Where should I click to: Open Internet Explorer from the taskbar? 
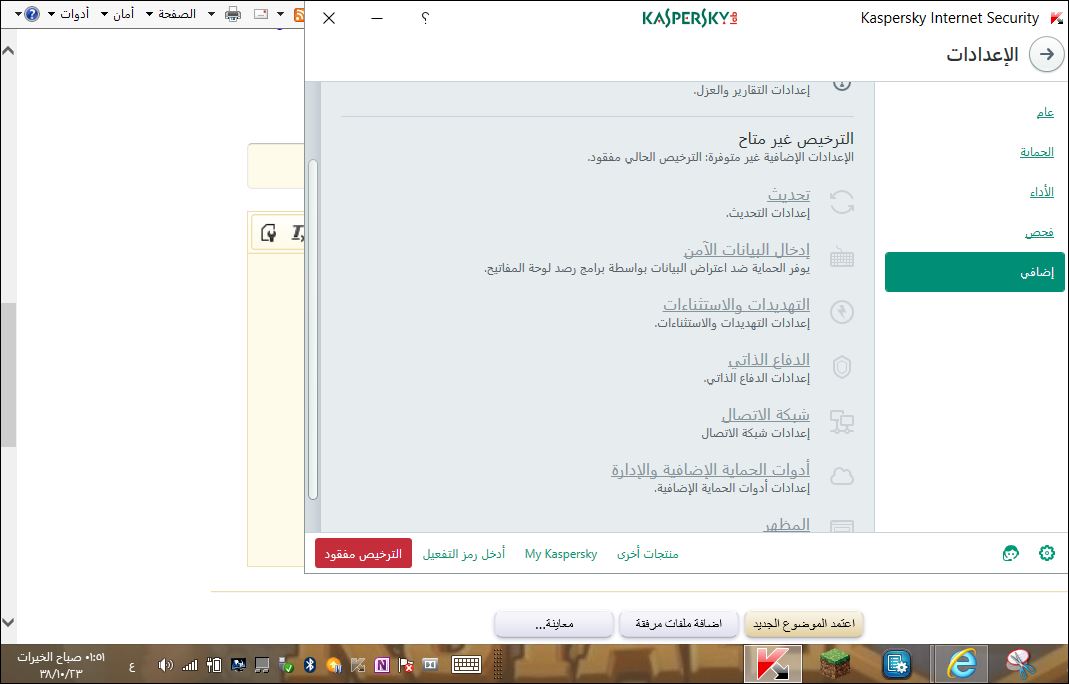pos(961,664)
